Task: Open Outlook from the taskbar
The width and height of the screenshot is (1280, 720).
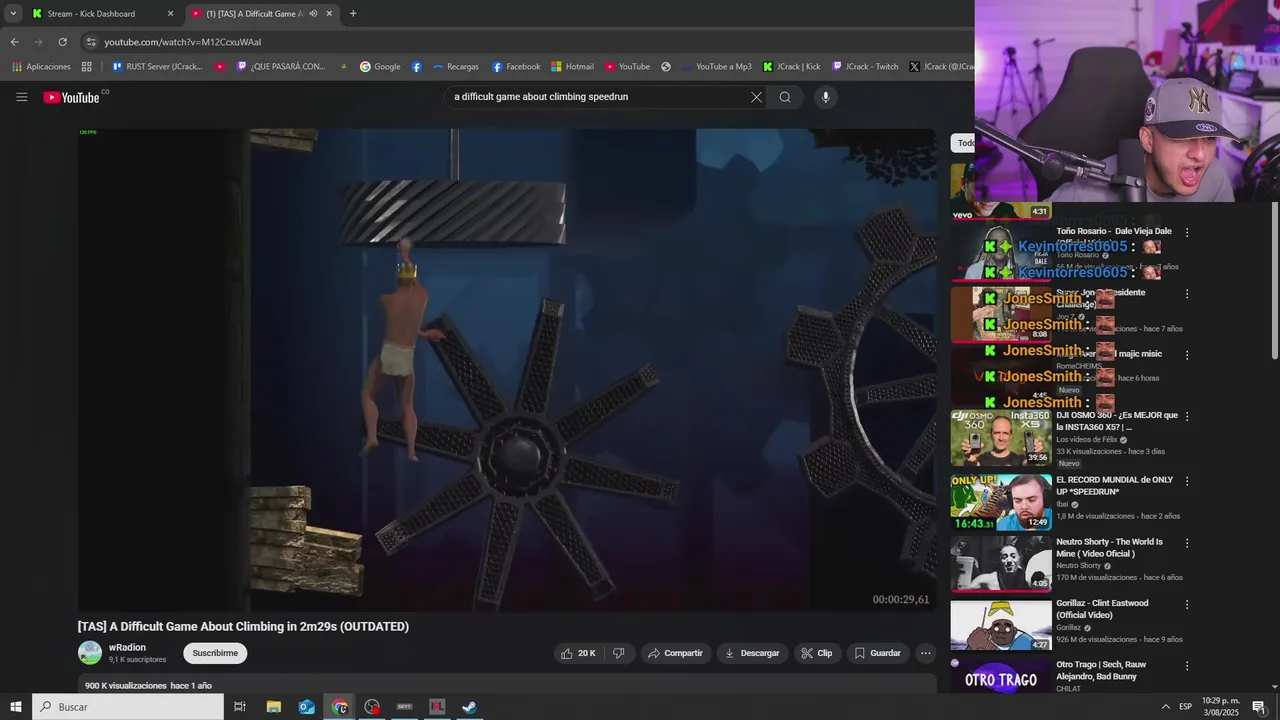Action: click(x=306, y=707)
